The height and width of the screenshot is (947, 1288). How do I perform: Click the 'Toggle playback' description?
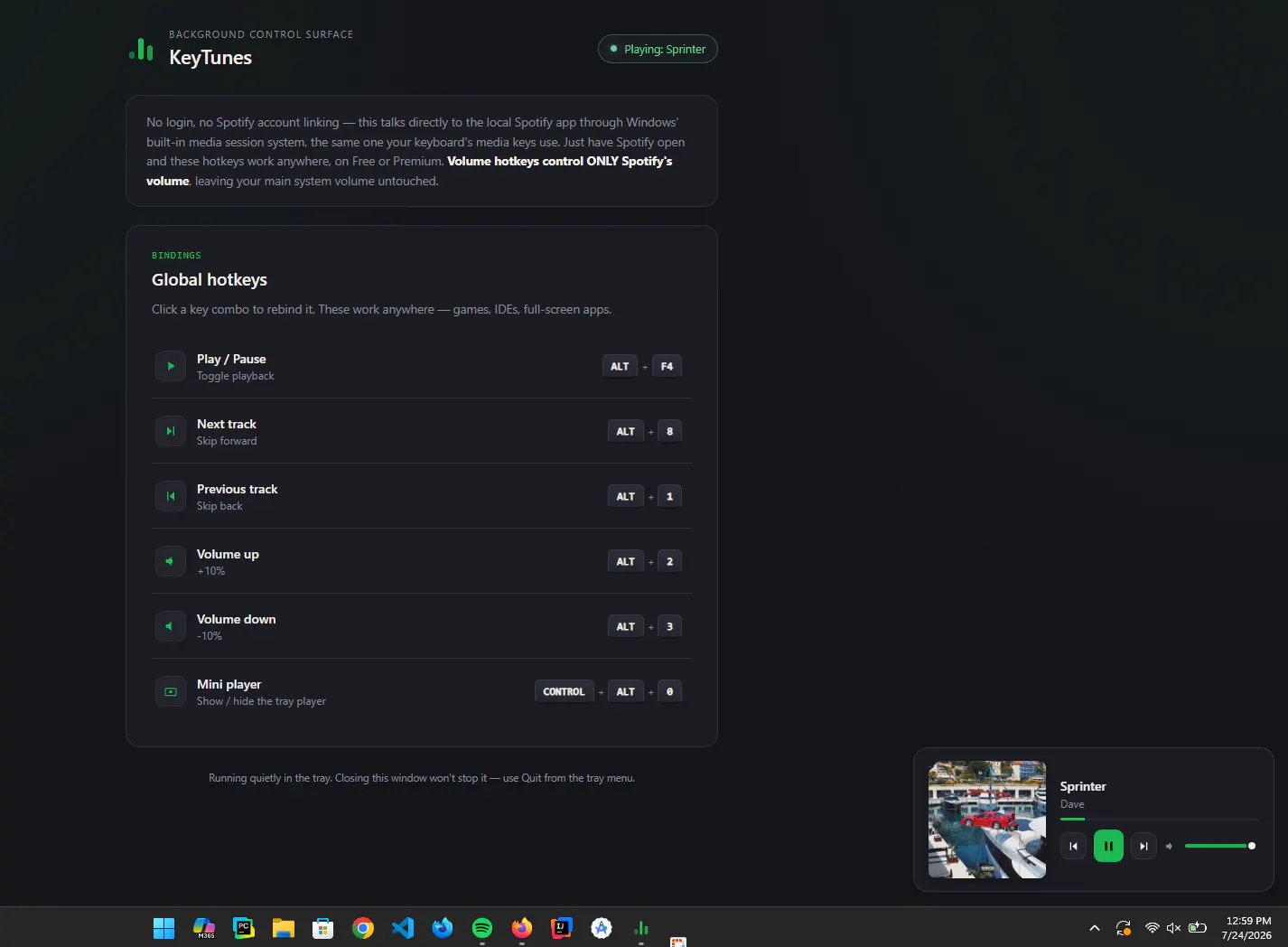pos(235,376)
